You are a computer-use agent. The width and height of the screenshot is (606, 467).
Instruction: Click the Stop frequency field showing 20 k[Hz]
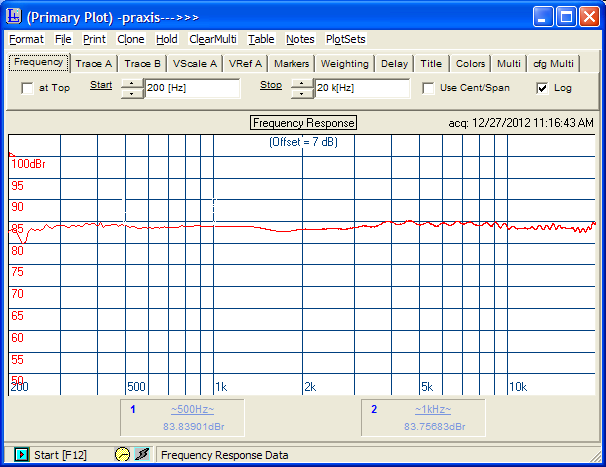(x=362, y=88)
